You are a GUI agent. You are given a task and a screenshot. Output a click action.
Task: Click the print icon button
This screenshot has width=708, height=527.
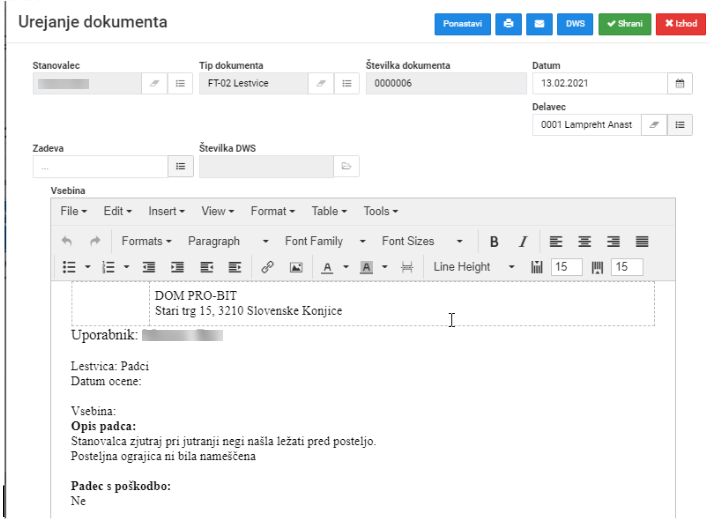[508, 24]
